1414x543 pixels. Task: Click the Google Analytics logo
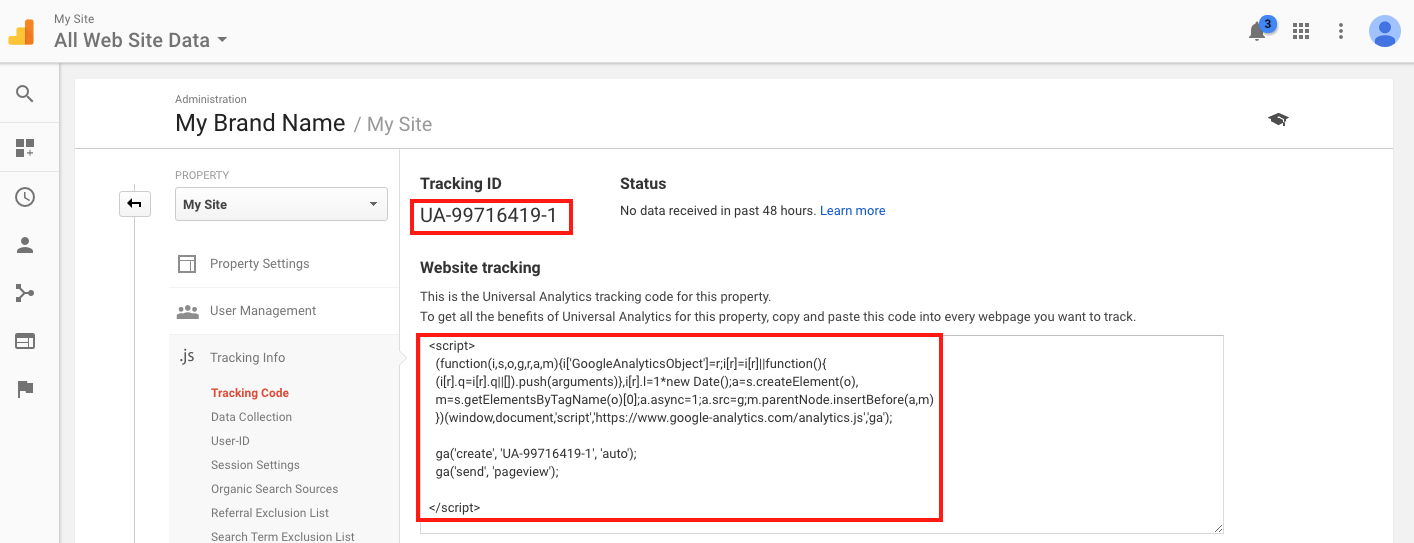21,32
